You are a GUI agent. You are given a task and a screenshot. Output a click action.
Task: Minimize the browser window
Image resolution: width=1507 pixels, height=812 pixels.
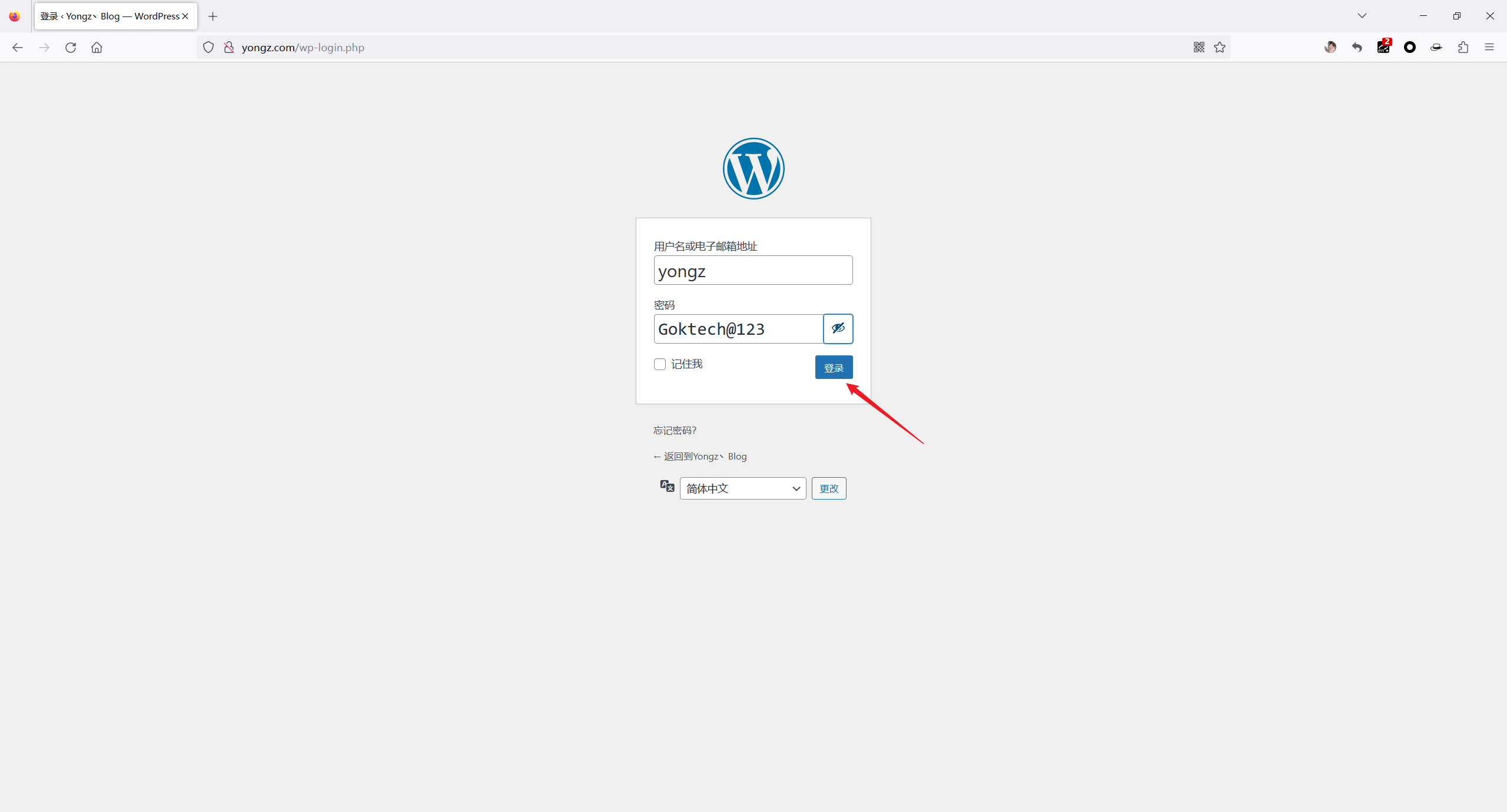[x=1423, y=16]
